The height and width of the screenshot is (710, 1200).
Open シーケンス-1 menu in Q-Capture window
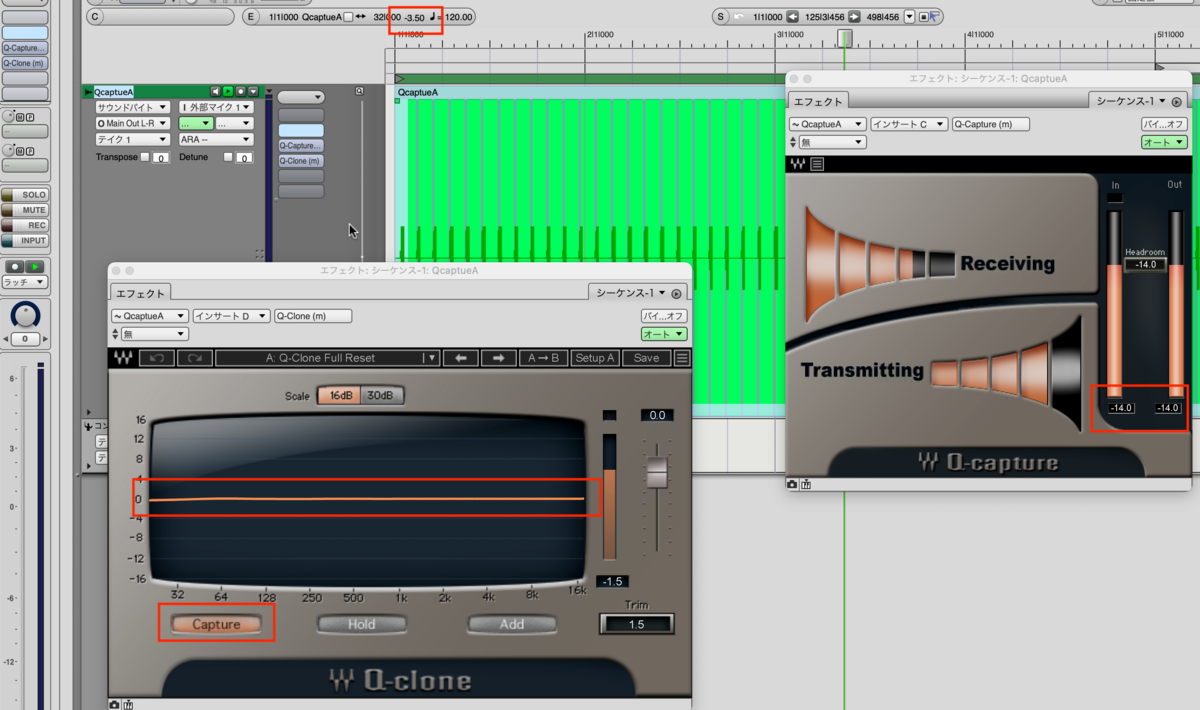click(1130, 101)
